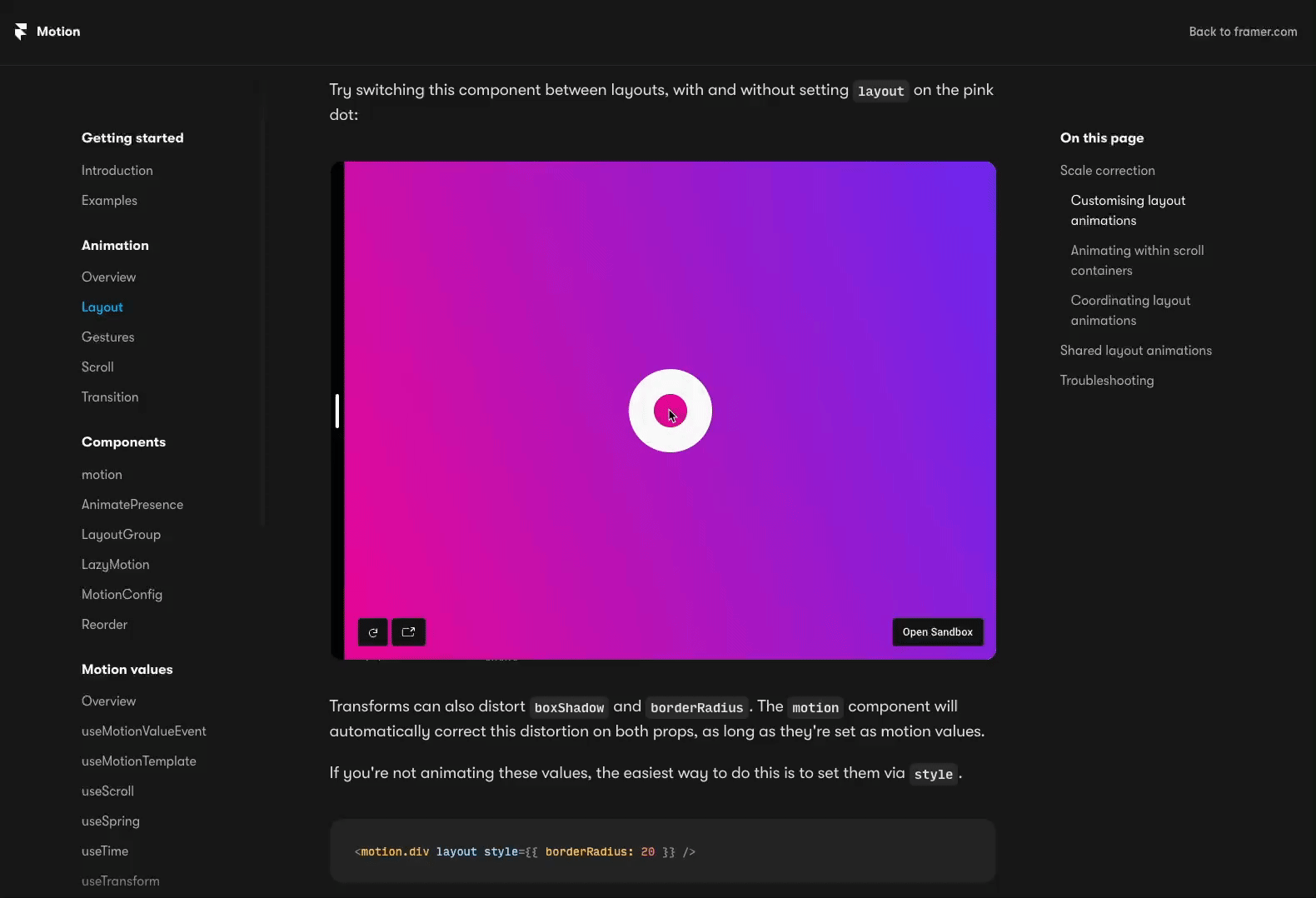Go to Shared layout animations section
Image resolution: width=1316 pixels, height=898 pixels.
coord(1135,351)
